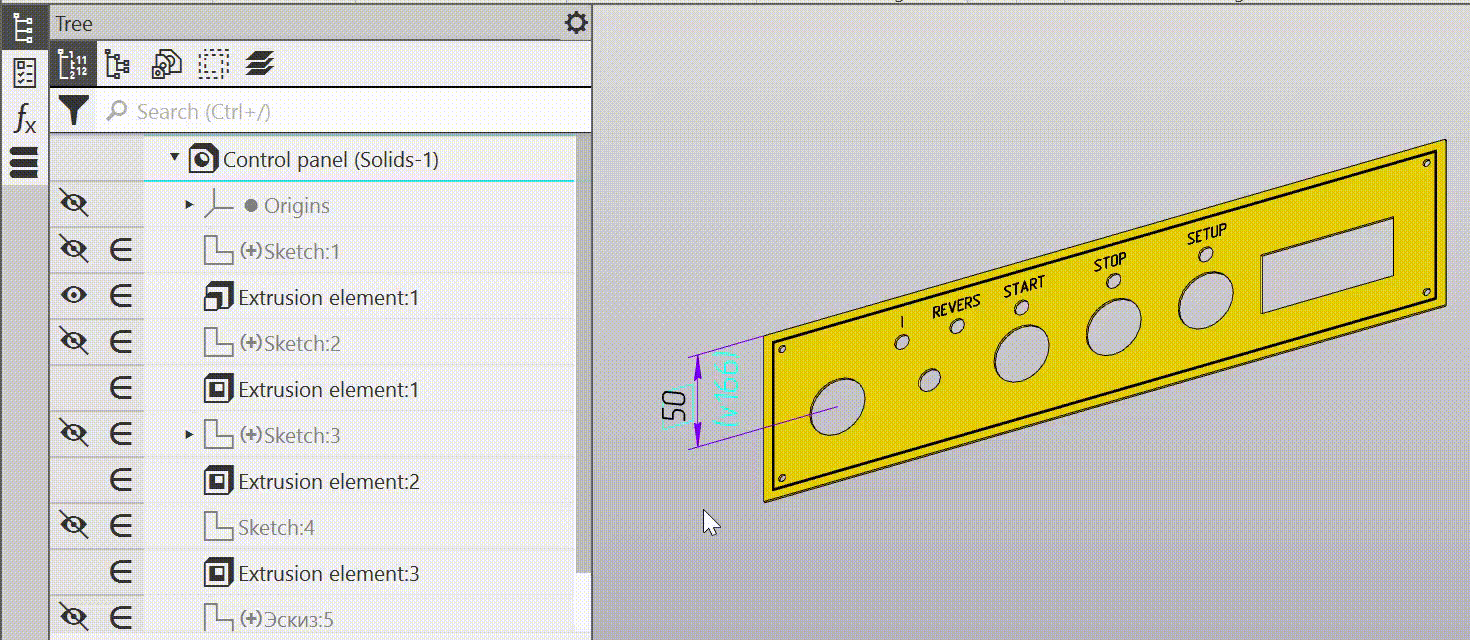This screenshot has height=640, width=1470.
Task: Select the dashed-rectangle icon in Tree toolbar
Action: [x=212, y=65]
